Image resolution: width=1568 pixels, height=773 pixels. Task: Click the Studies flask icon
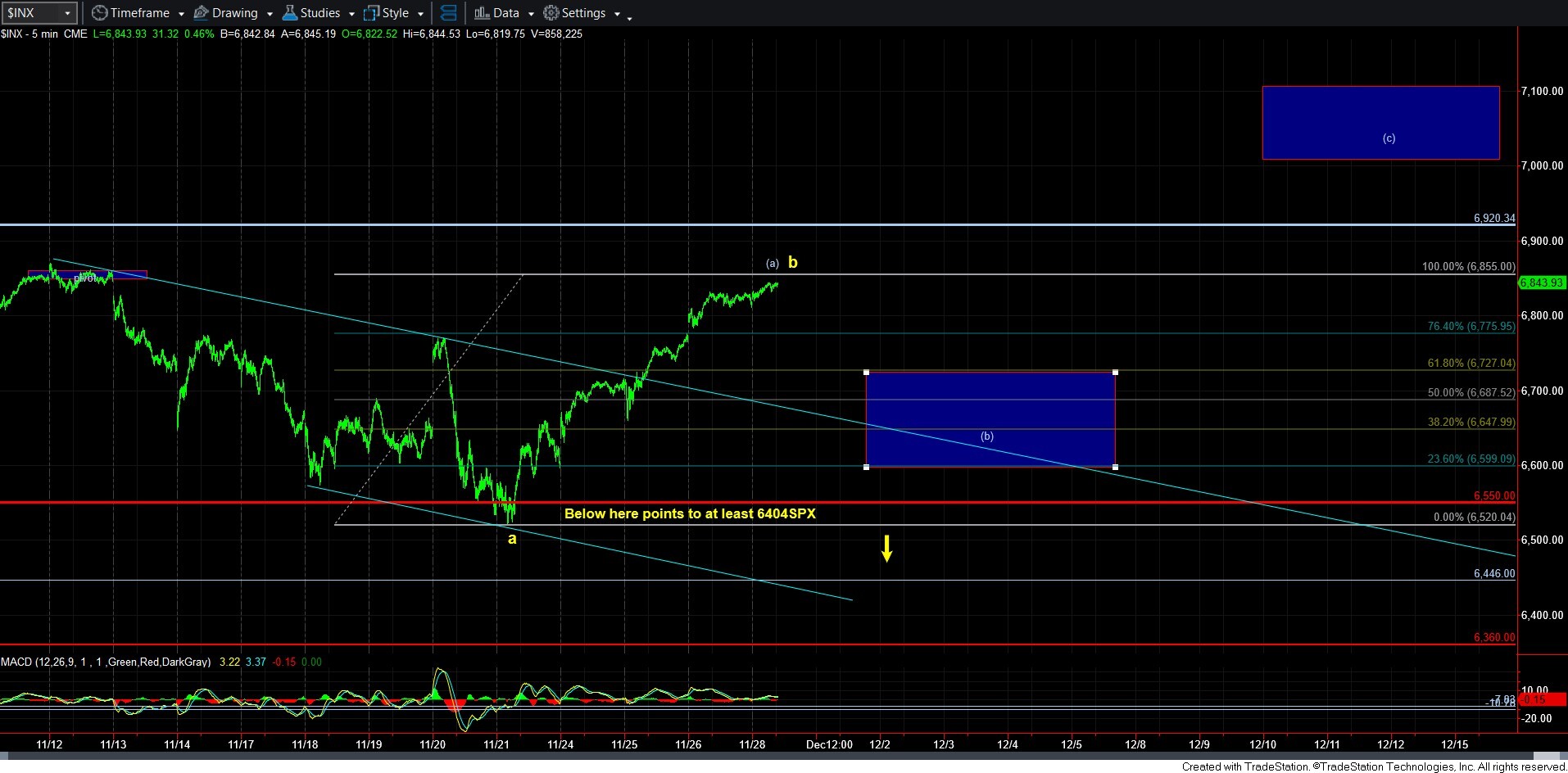tap(289, 13)
